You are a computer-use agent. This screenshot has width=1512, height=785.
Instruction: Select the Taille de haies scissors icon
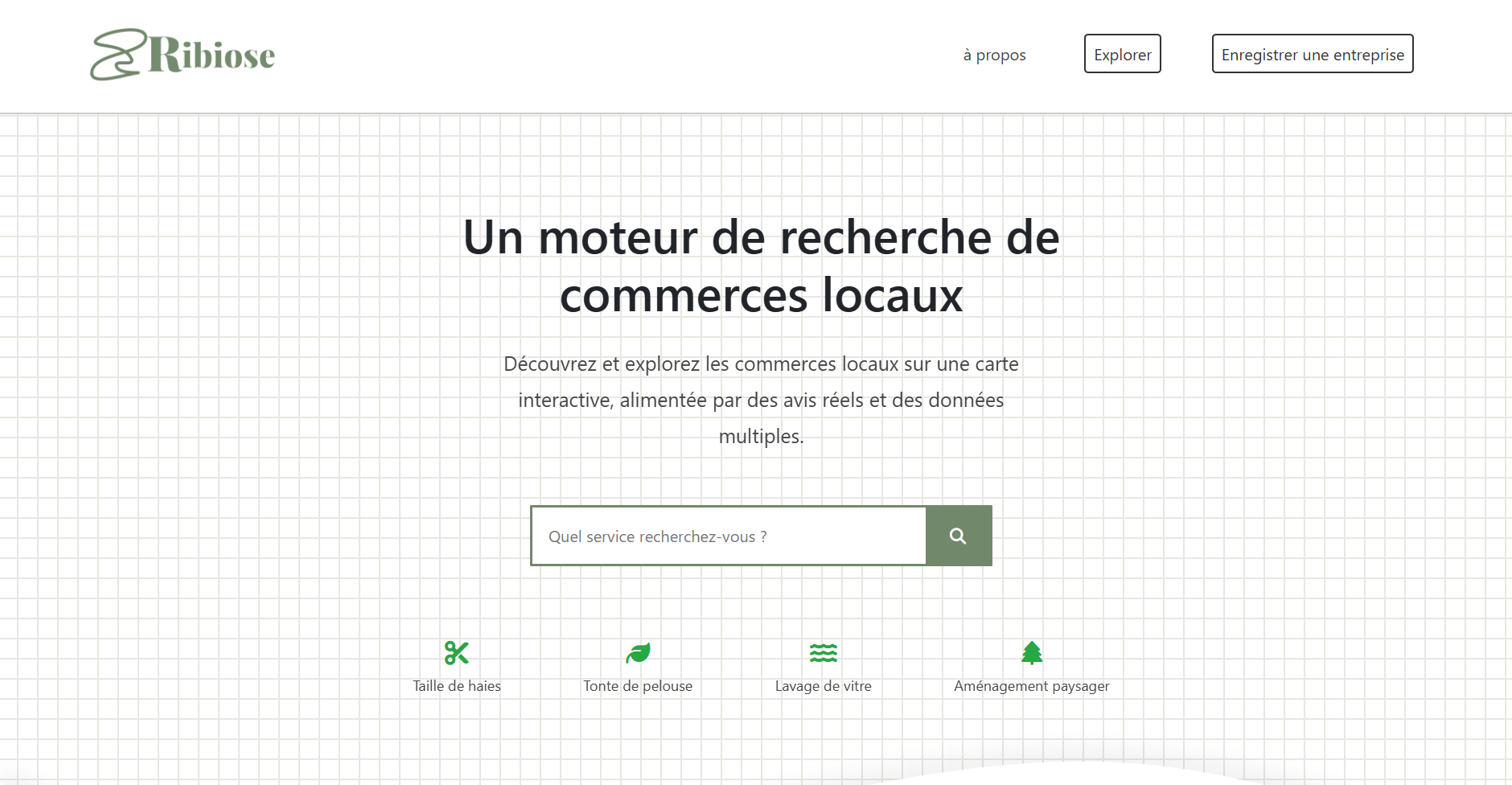click(456, 652)
